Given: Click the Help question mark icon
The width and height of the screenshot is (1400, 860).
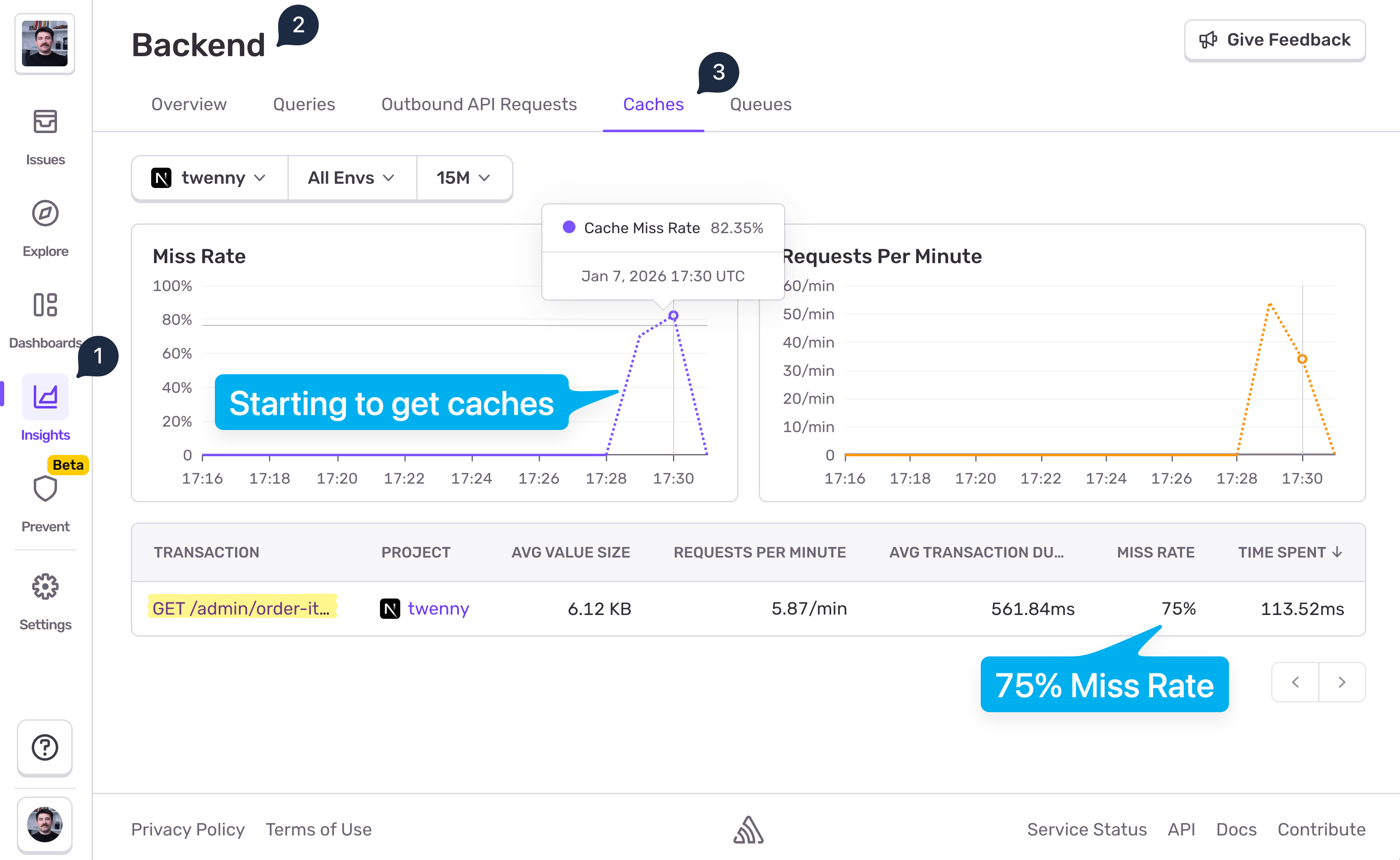Looking at the screenshot, I should tap(45, 748).
